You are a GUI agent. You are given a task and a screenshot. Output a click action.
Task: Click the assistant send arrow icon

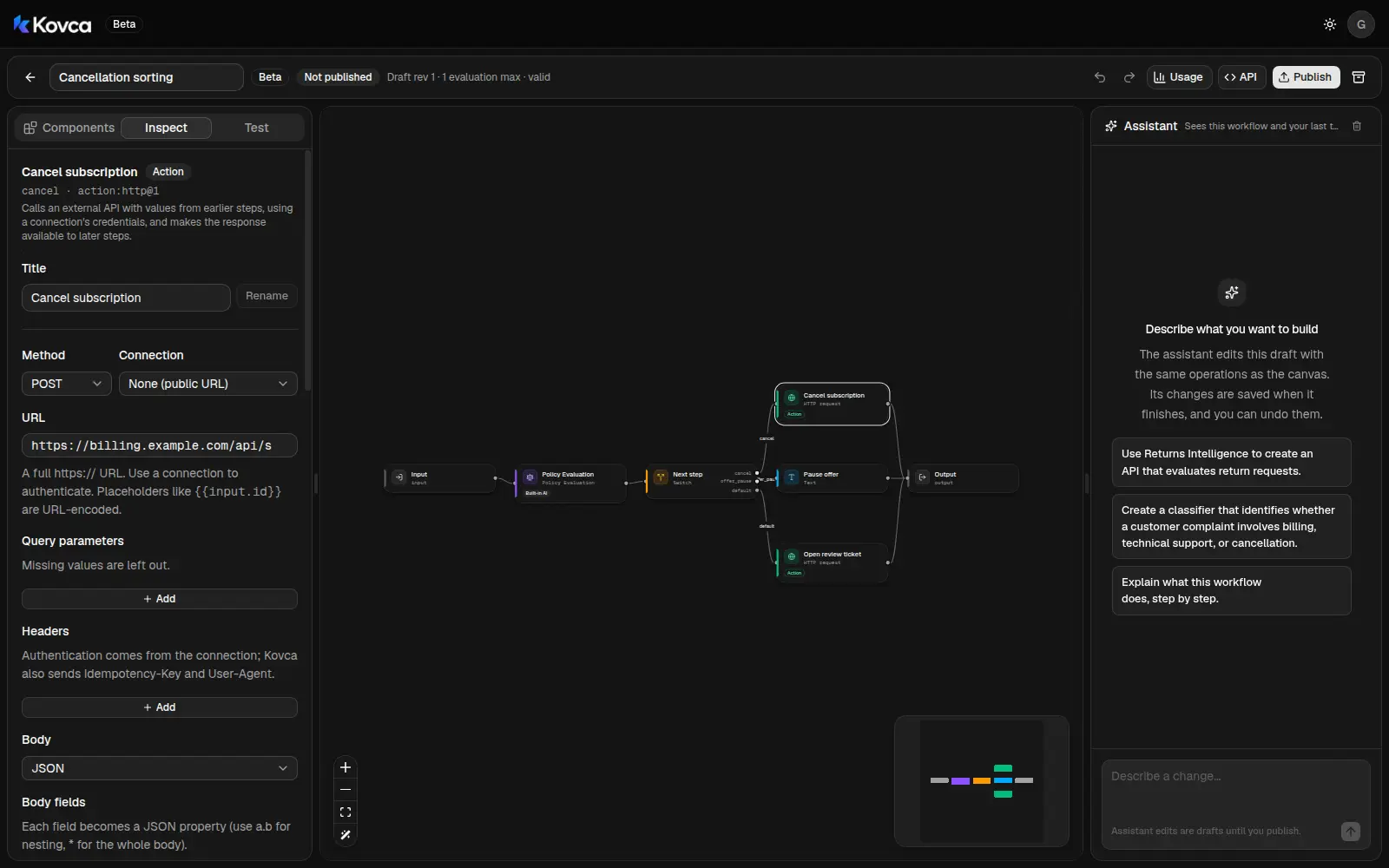(x=1350, y=832)
